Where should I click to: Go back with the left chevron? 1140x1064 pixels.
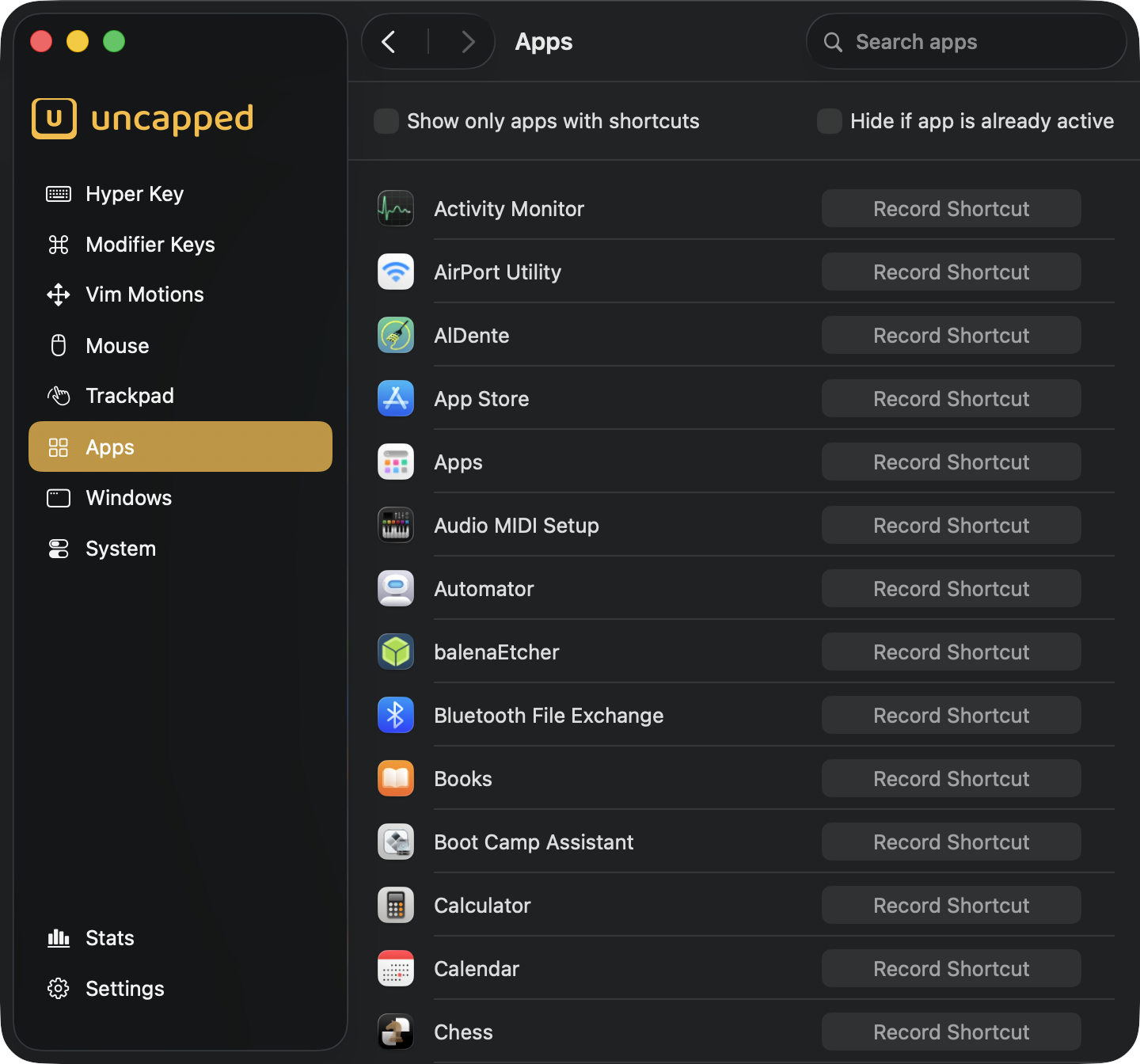[389, 42]
